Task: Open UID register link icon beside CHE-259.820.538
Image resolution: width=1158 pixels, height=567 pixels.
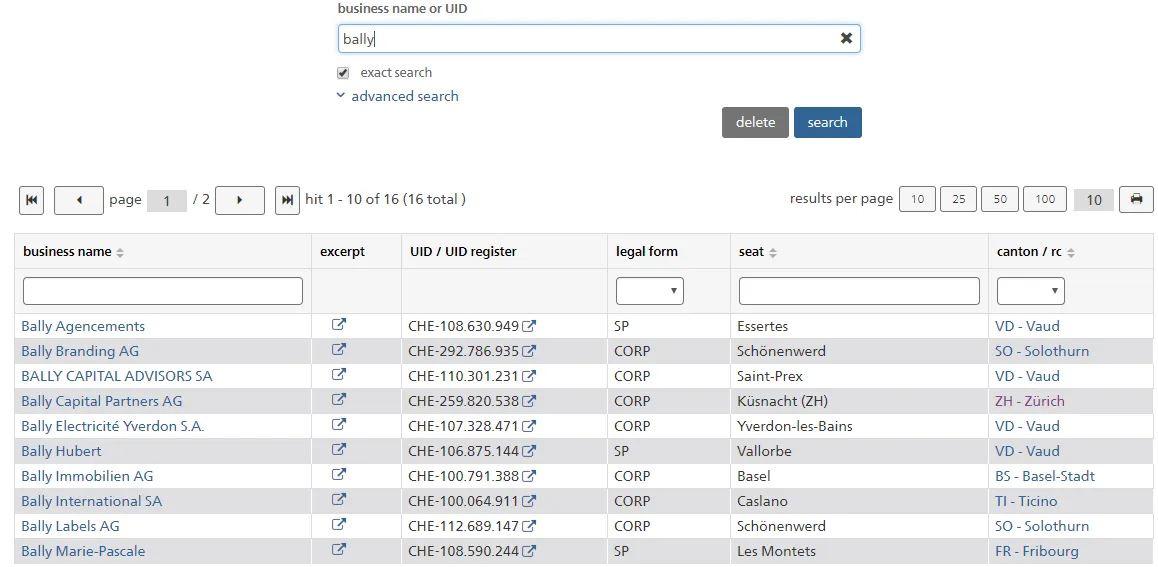Action: point(529,402)
